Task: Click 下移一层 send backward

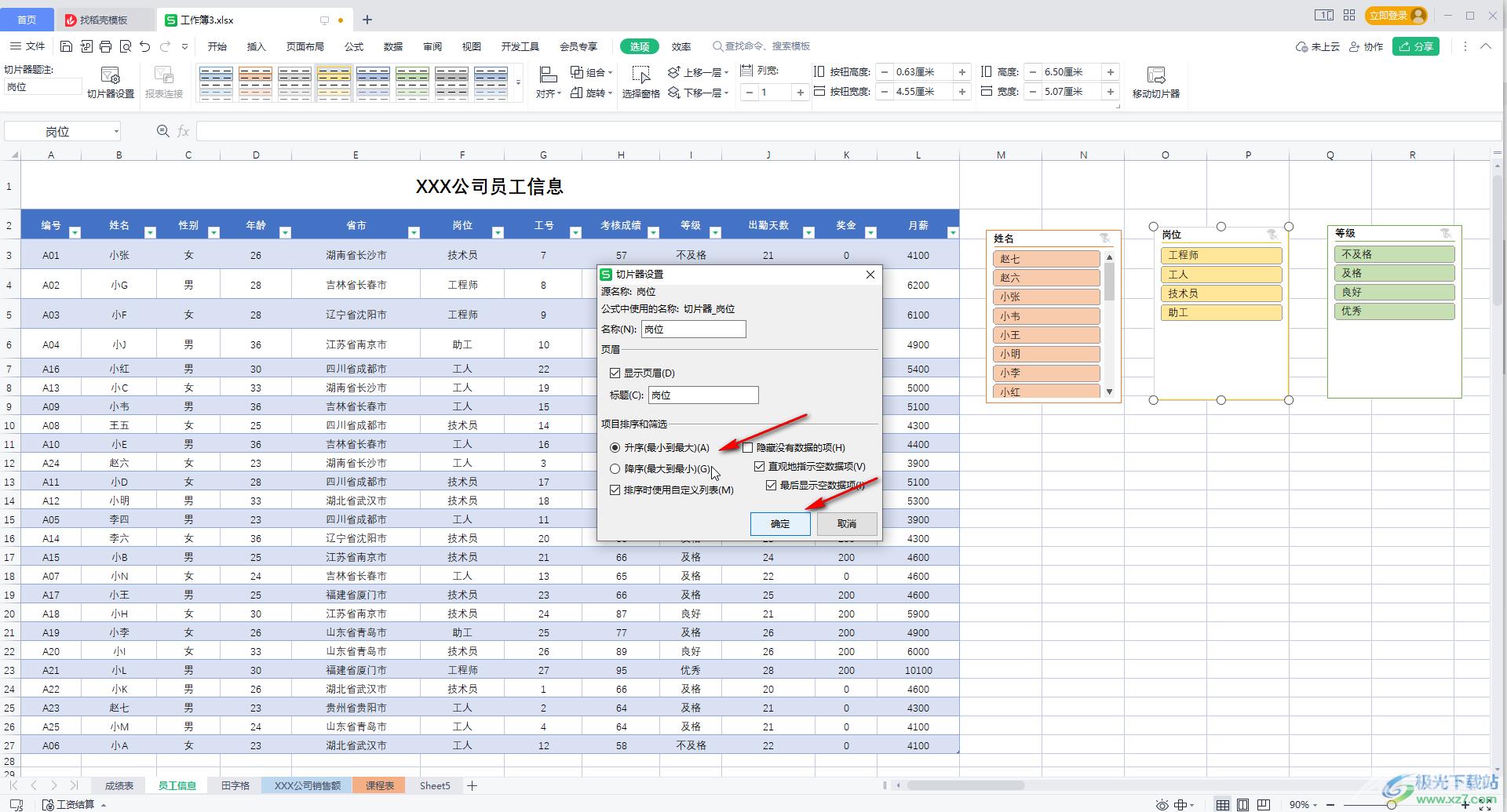Action: 698,93
